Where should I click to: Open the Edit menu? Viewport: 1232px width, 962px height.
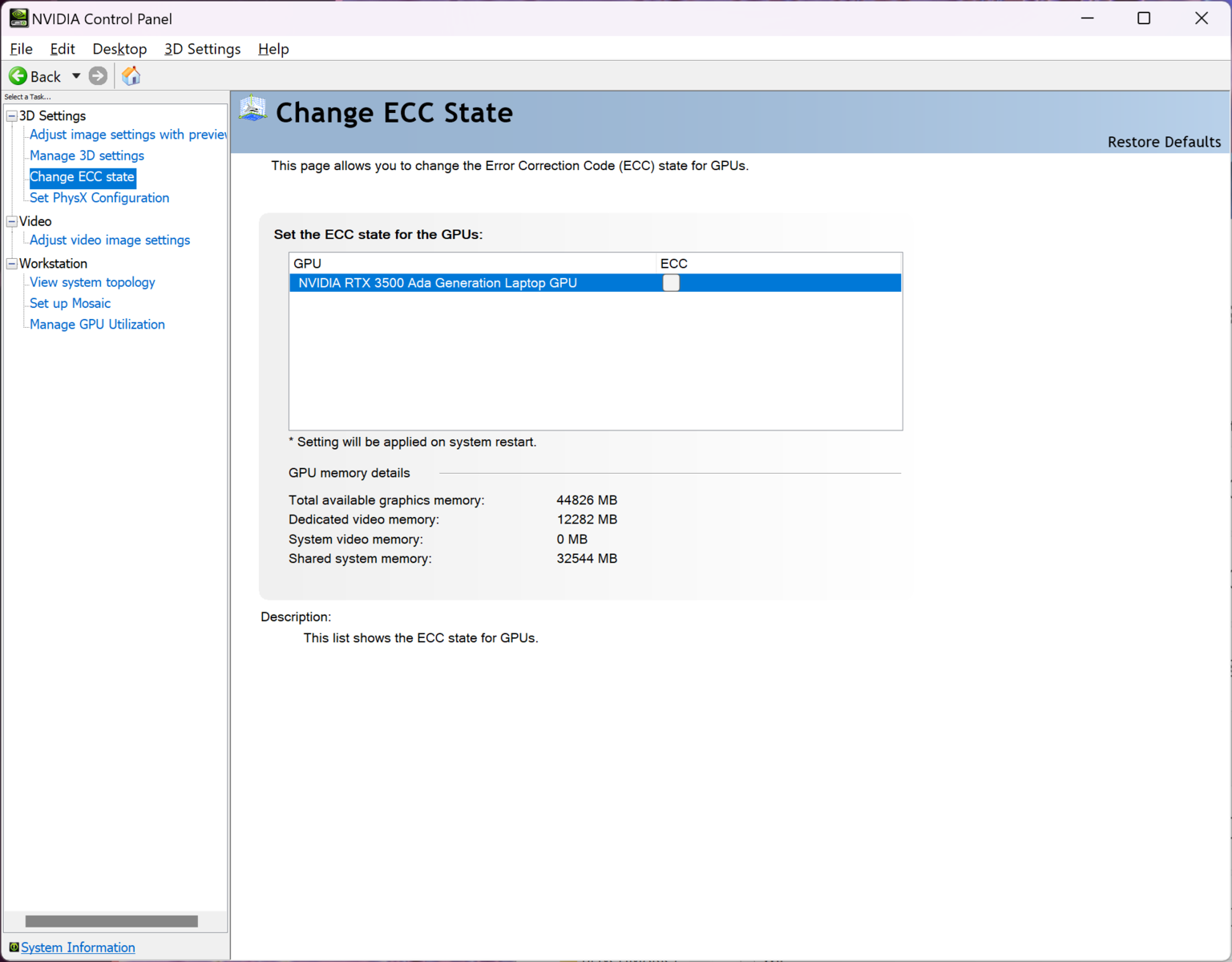(63, 49)
